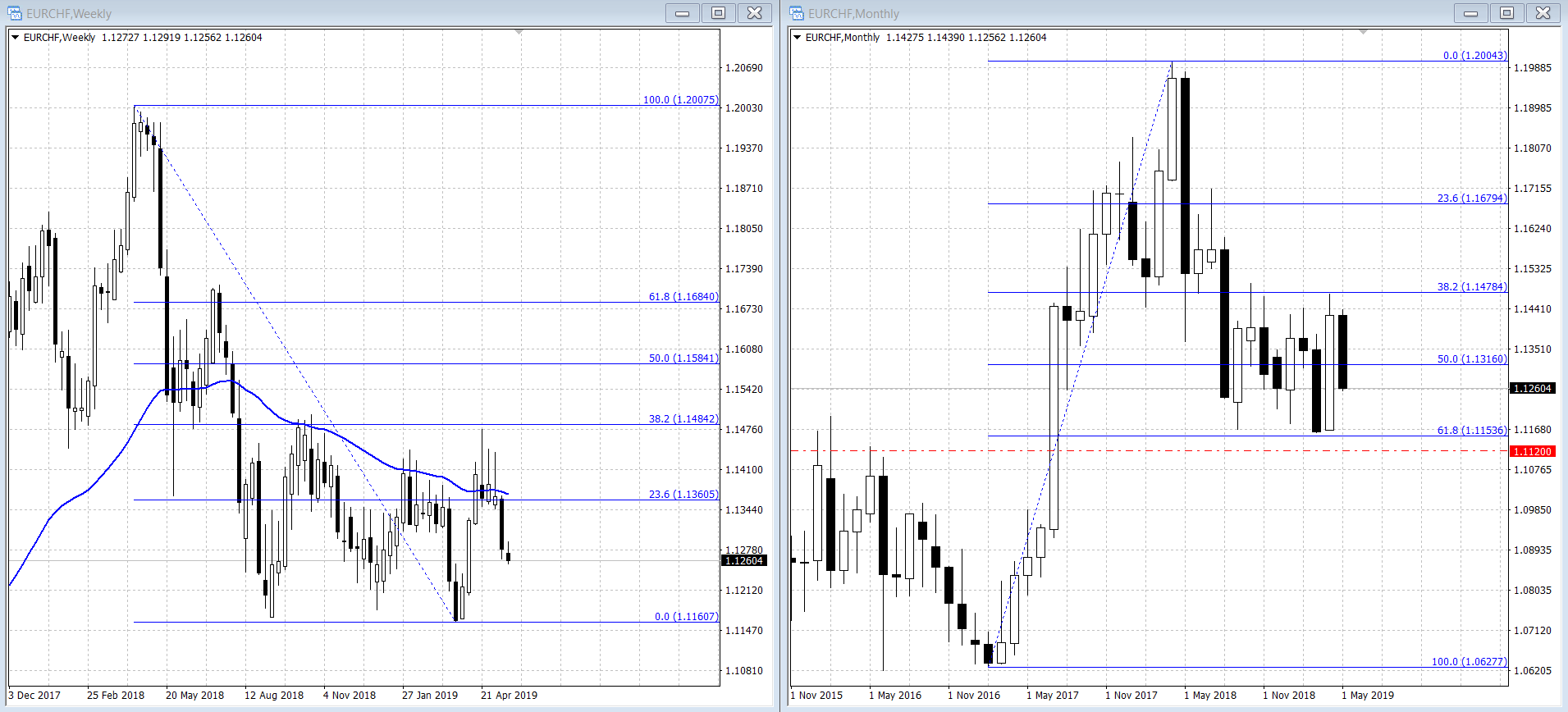
Task: Select the 61.8 (1.16840) Fibonacci label
Action: point(683,296)
